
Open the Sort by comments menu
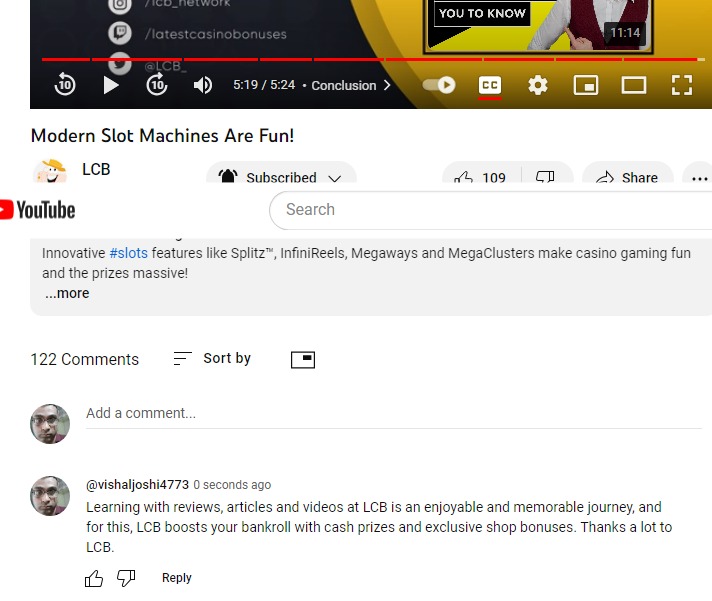tap(212, 359)
